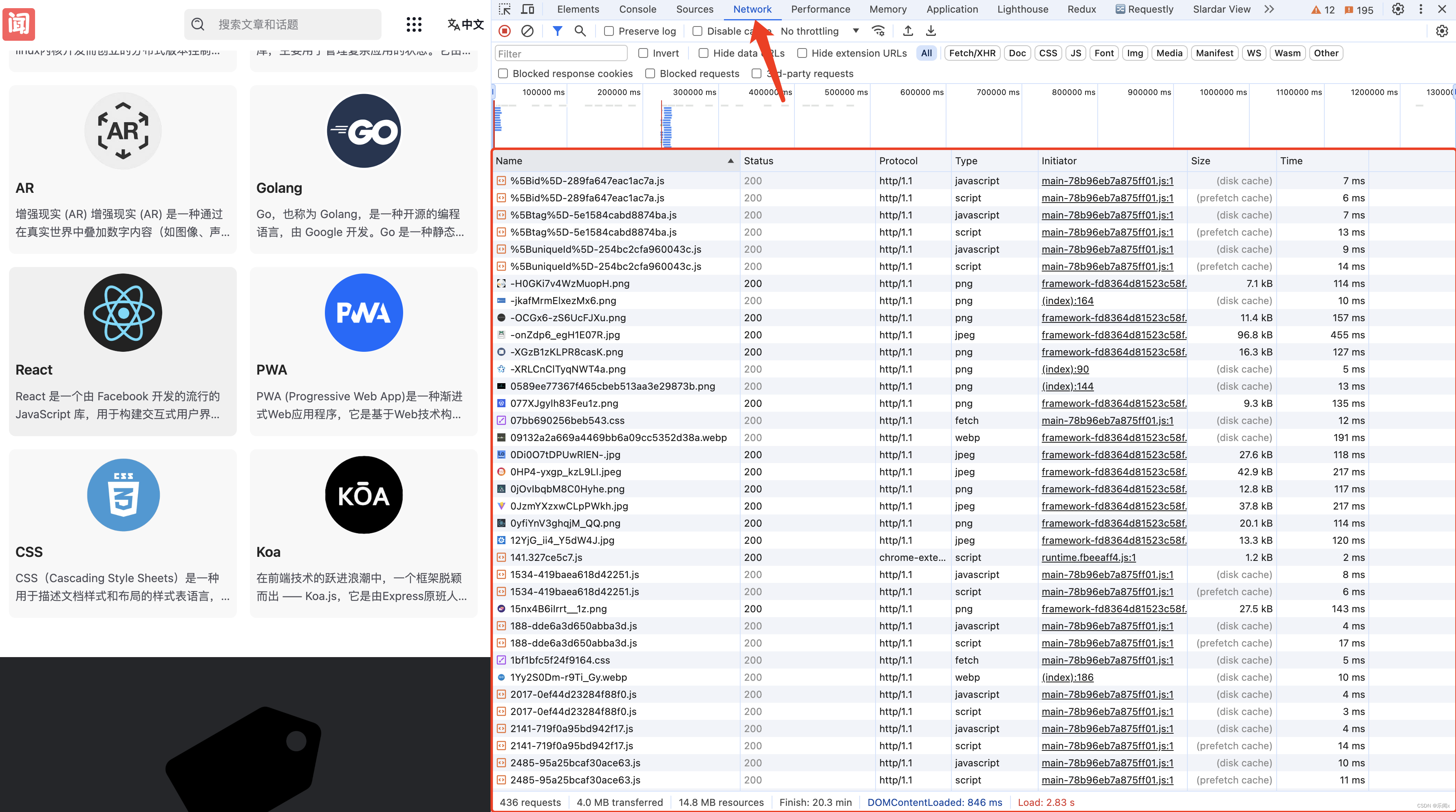The height and width of the screenshot is (812, 1456).
Task: Open network search magnifier
Action: 580,31
